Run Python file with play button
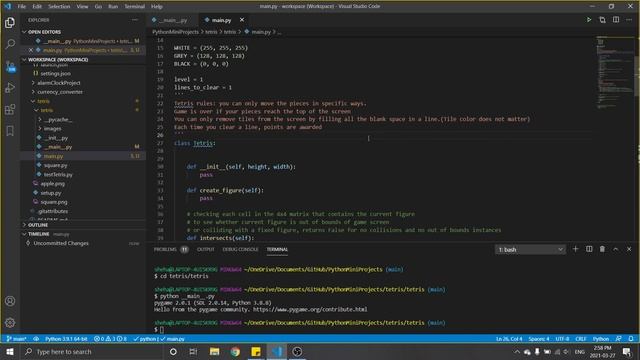 click(x=589, y=20)
